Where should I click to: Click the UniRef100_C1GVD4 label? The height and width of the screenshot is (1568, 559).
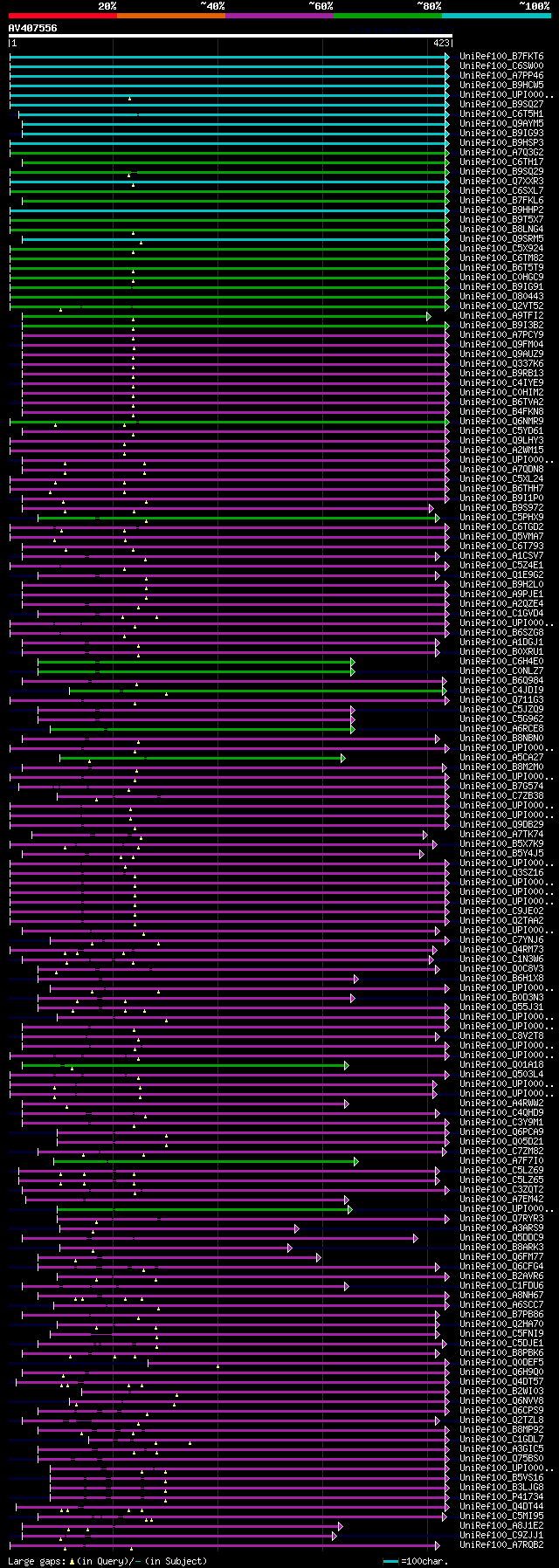501,613
